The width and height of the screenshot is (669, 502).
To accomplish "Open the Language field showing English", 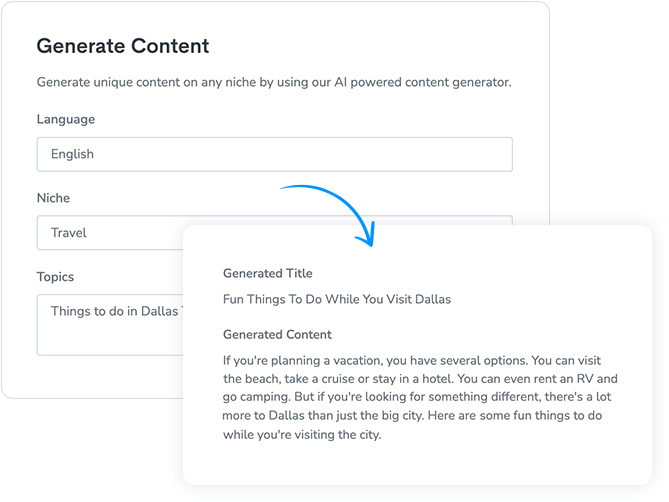I will (274, 154).
